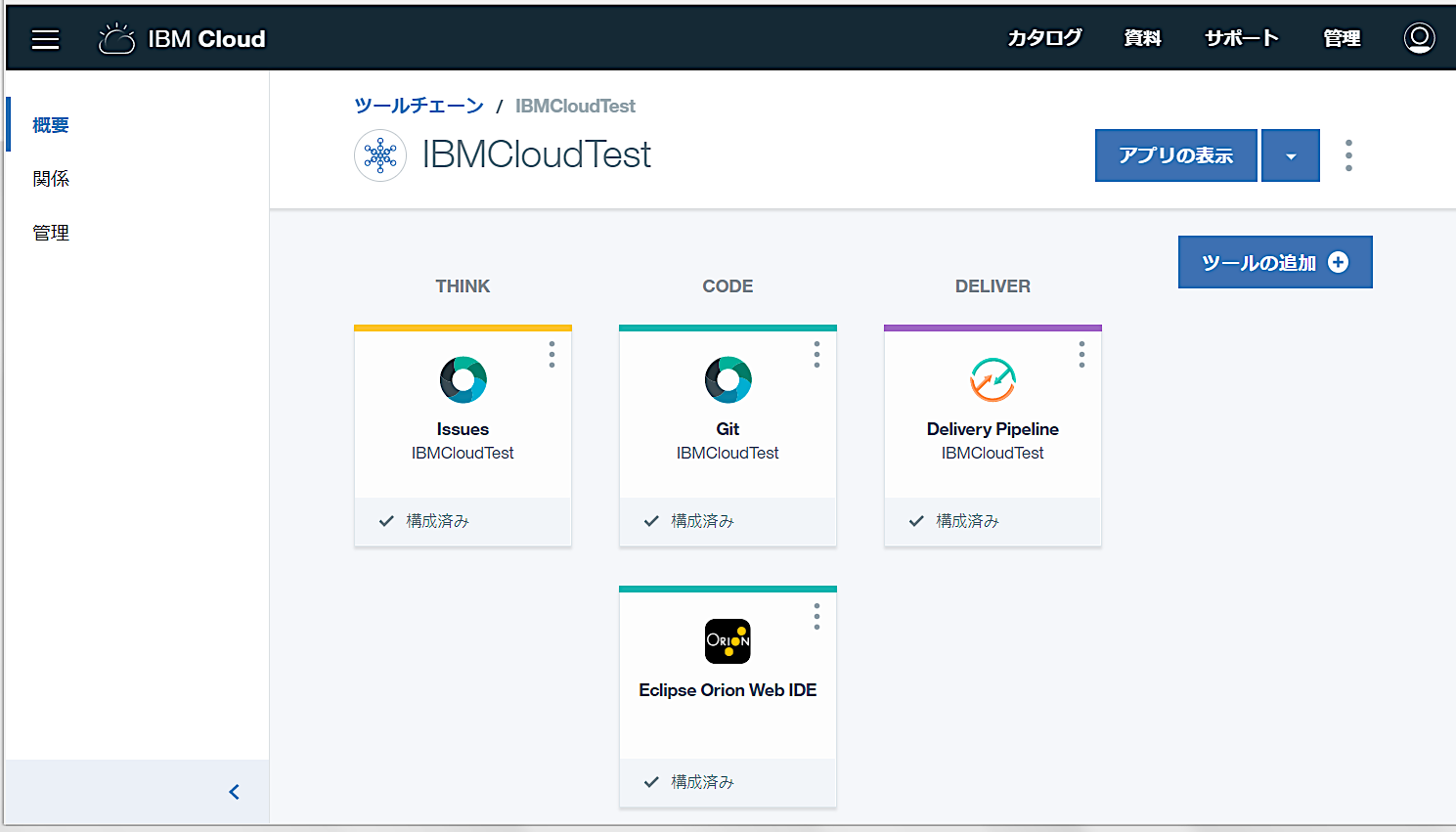The height and width of the screenshot is (832, 1456).
Task: Open the 管理 menu in top bar
Action: [x=1342, y=38]
